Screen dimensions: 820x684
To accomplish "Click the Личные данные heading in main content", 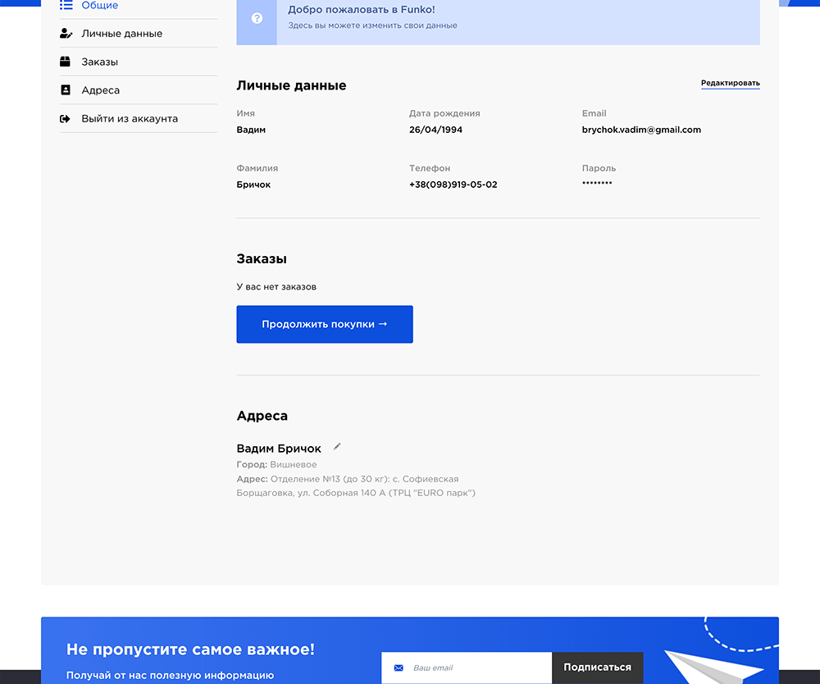I will (x=291, y=85).
